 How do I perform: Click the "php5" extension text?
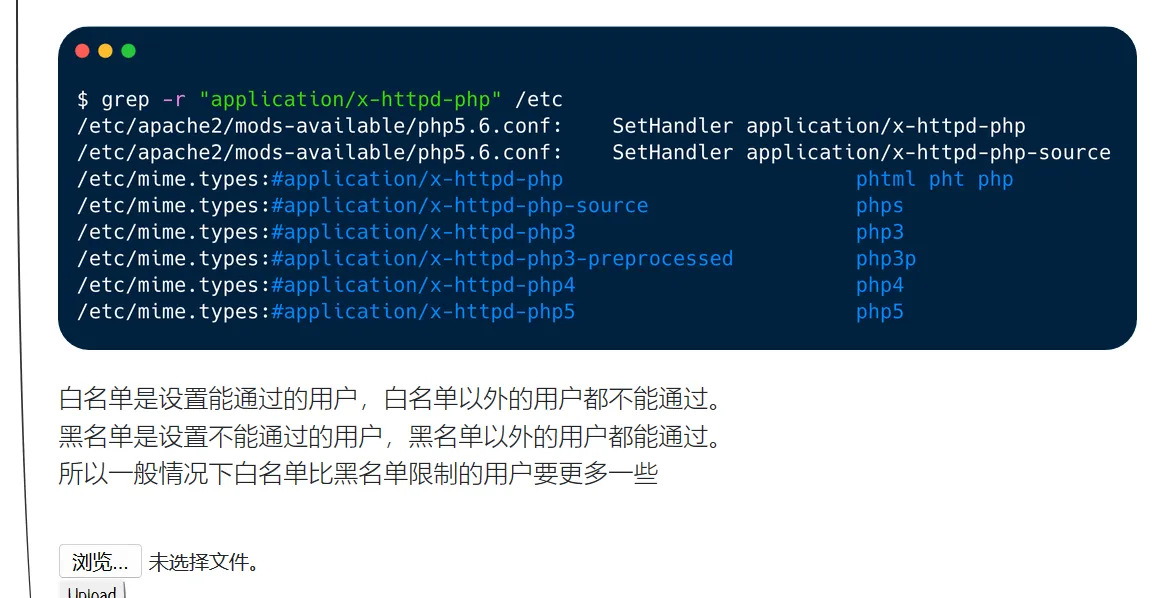tap(879, 312)
